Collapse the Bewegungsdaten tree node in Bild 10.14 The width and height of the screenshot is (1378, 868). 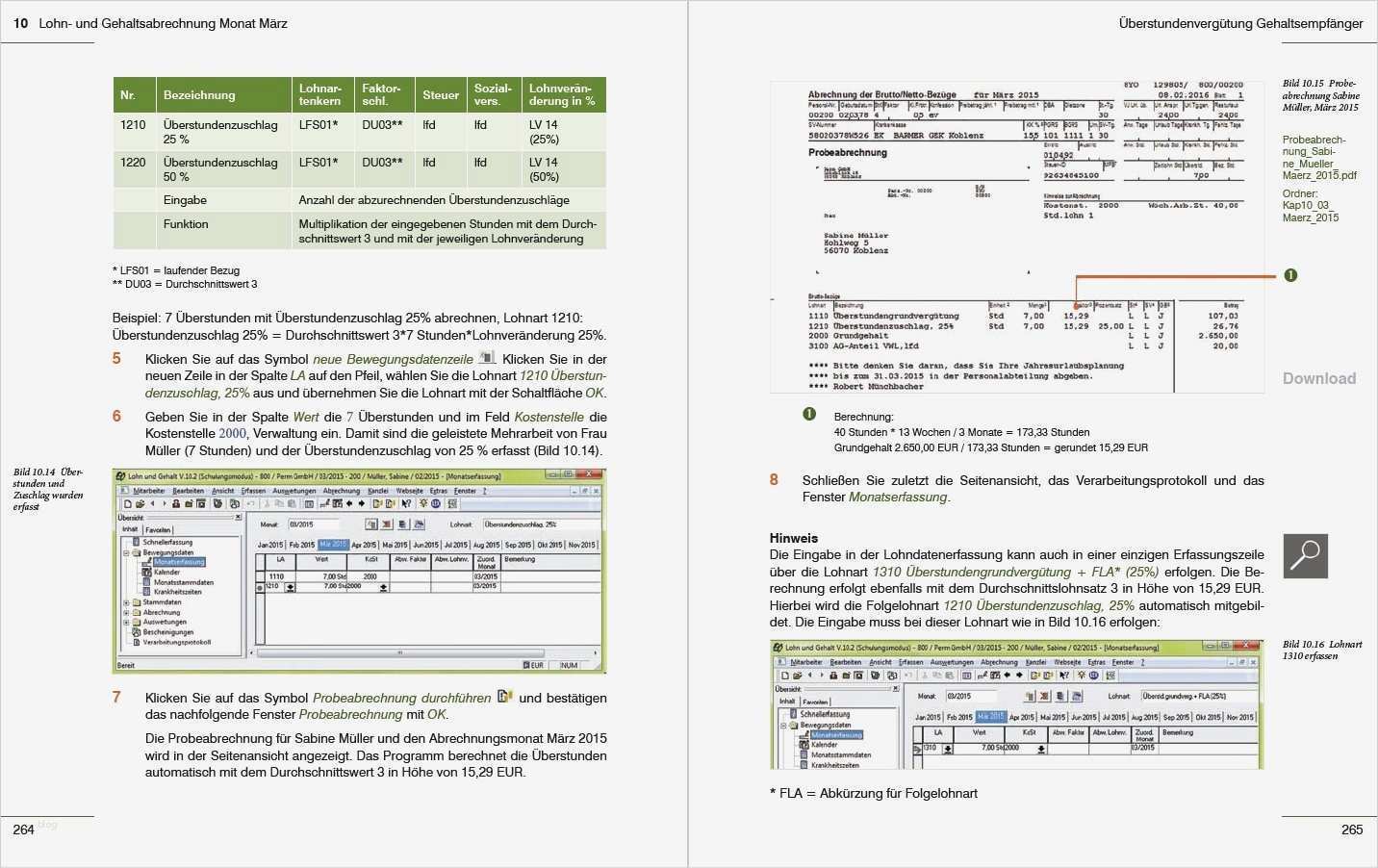click(126, 552)
